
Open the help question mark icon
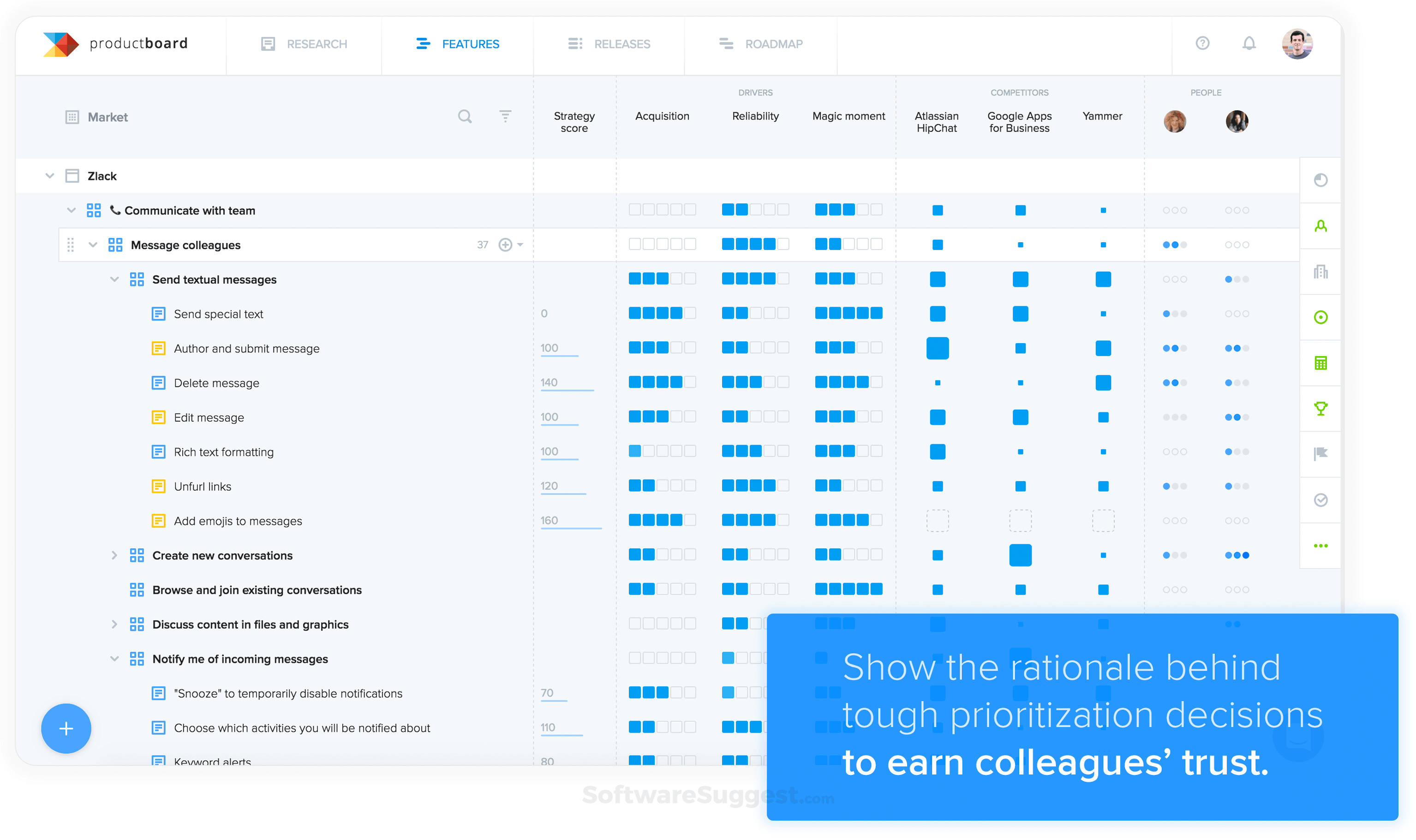point(1202,43)
